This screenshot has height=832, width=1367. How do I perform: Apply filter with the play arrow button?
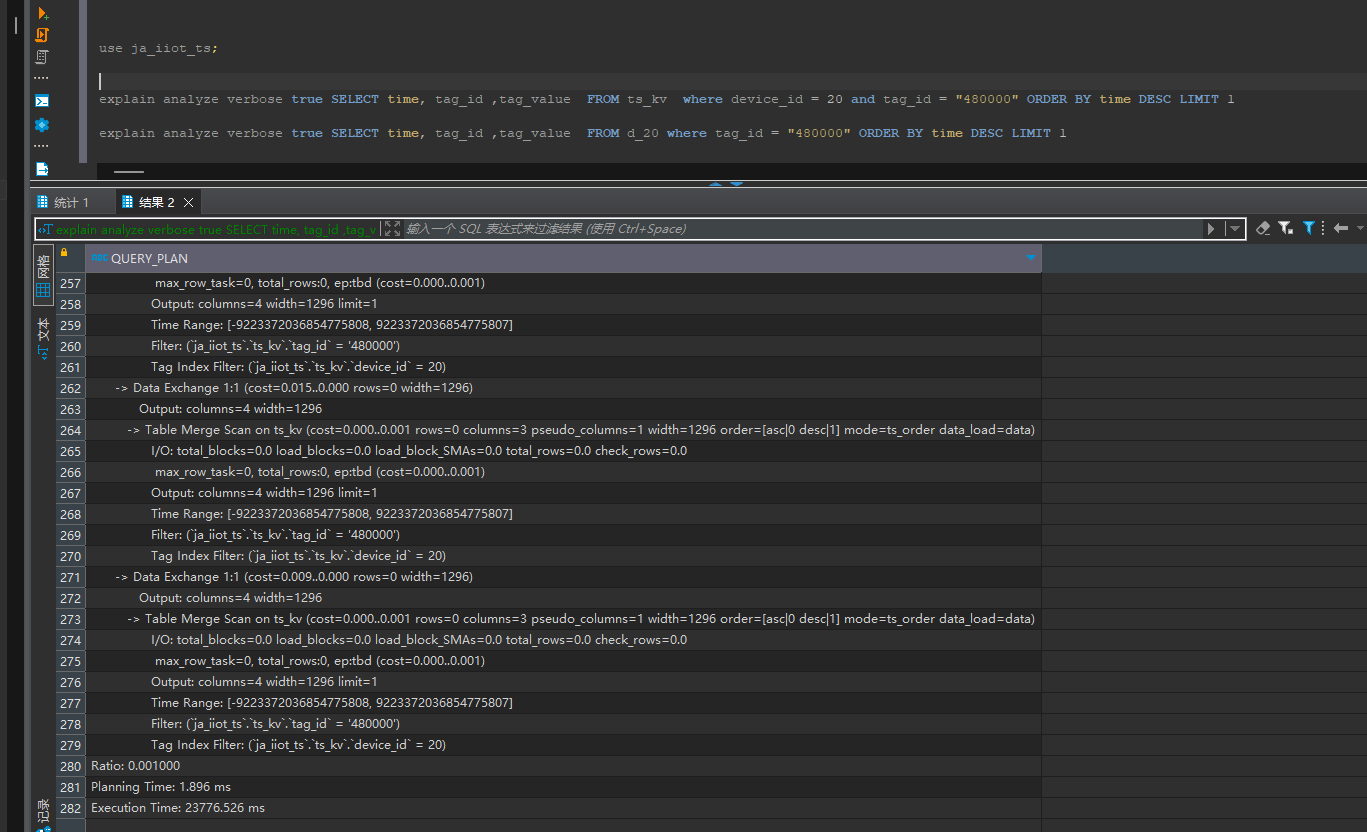[1211, 229]
